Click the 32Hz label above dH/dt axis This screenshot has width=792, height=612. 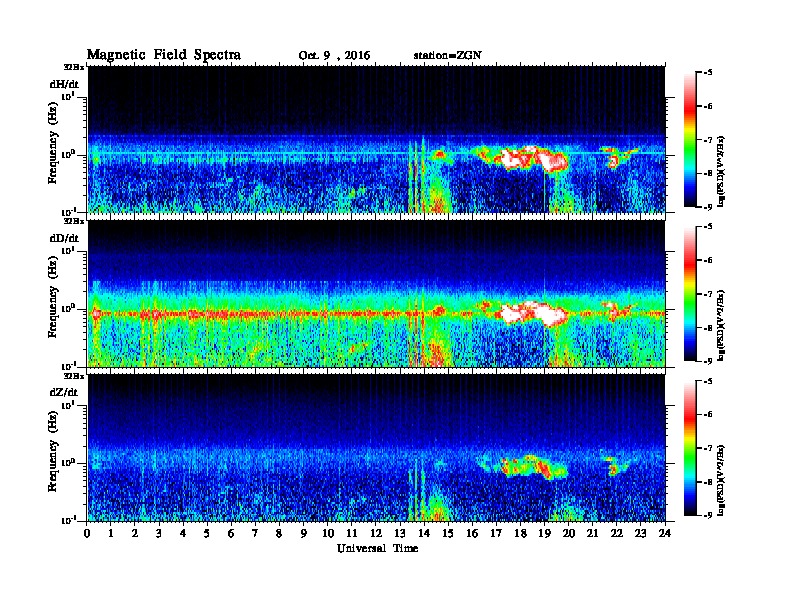74,67
